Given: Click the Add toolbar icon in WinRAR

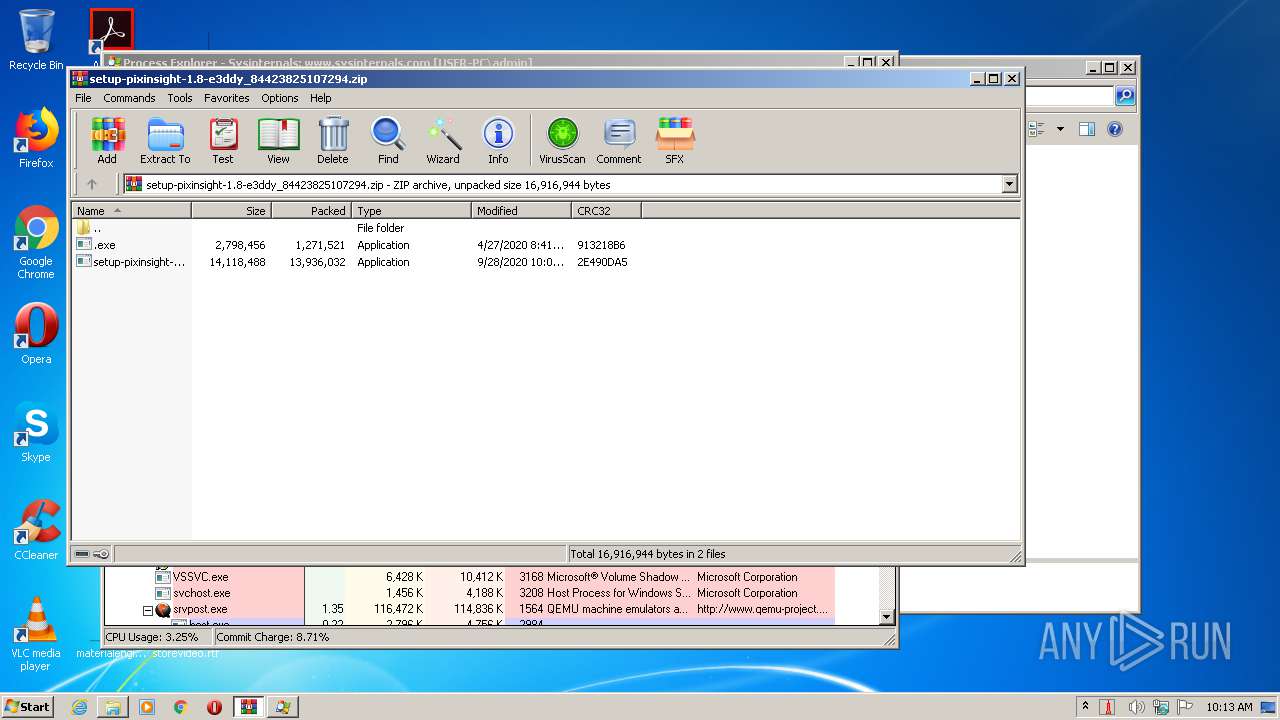Looking at the screenshot, I should tap(107, 140).
